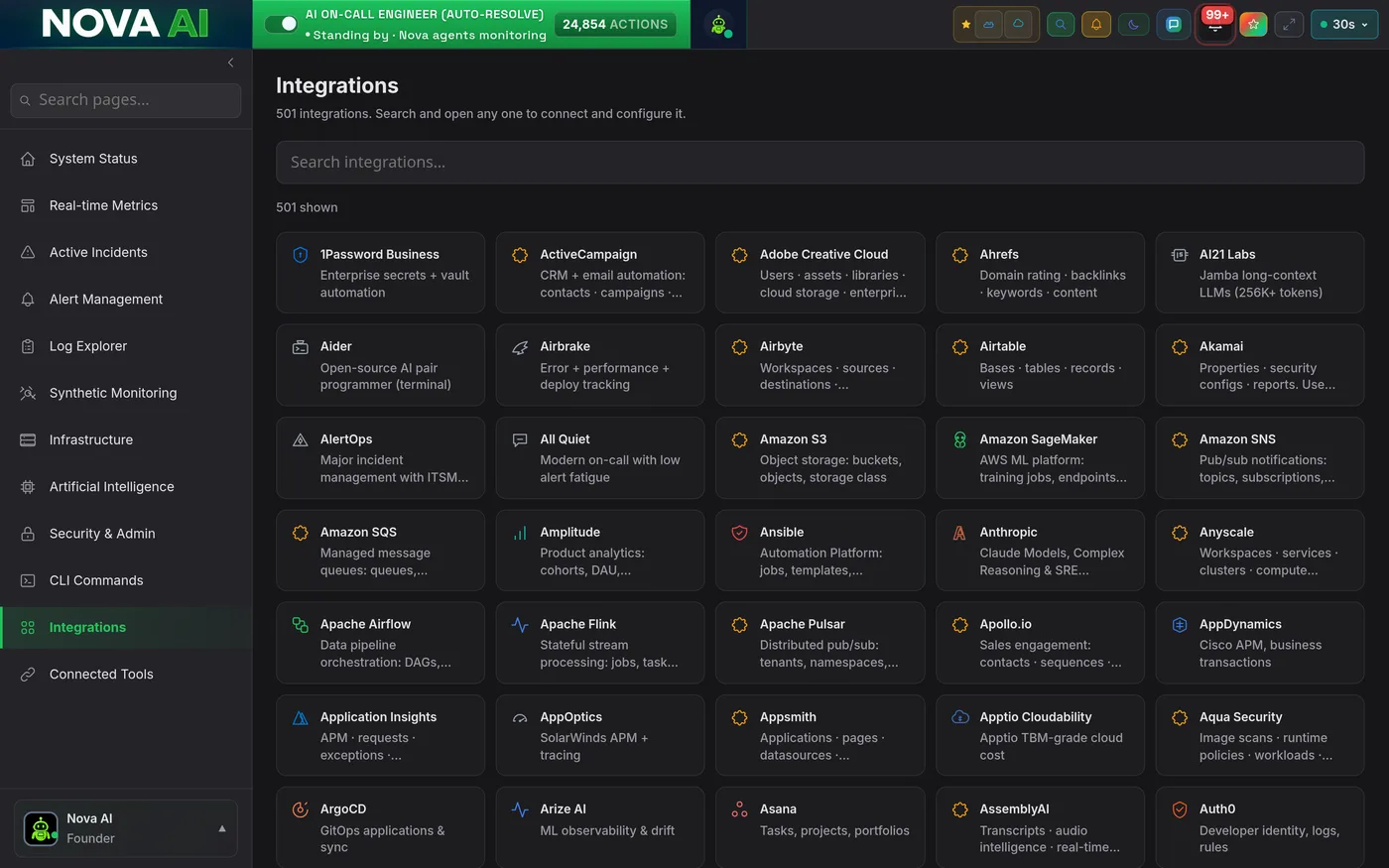This screenshot has width=1389, height=868.
Task: Click the second cloud icon in favorites group
Action: pos(1018,25)
